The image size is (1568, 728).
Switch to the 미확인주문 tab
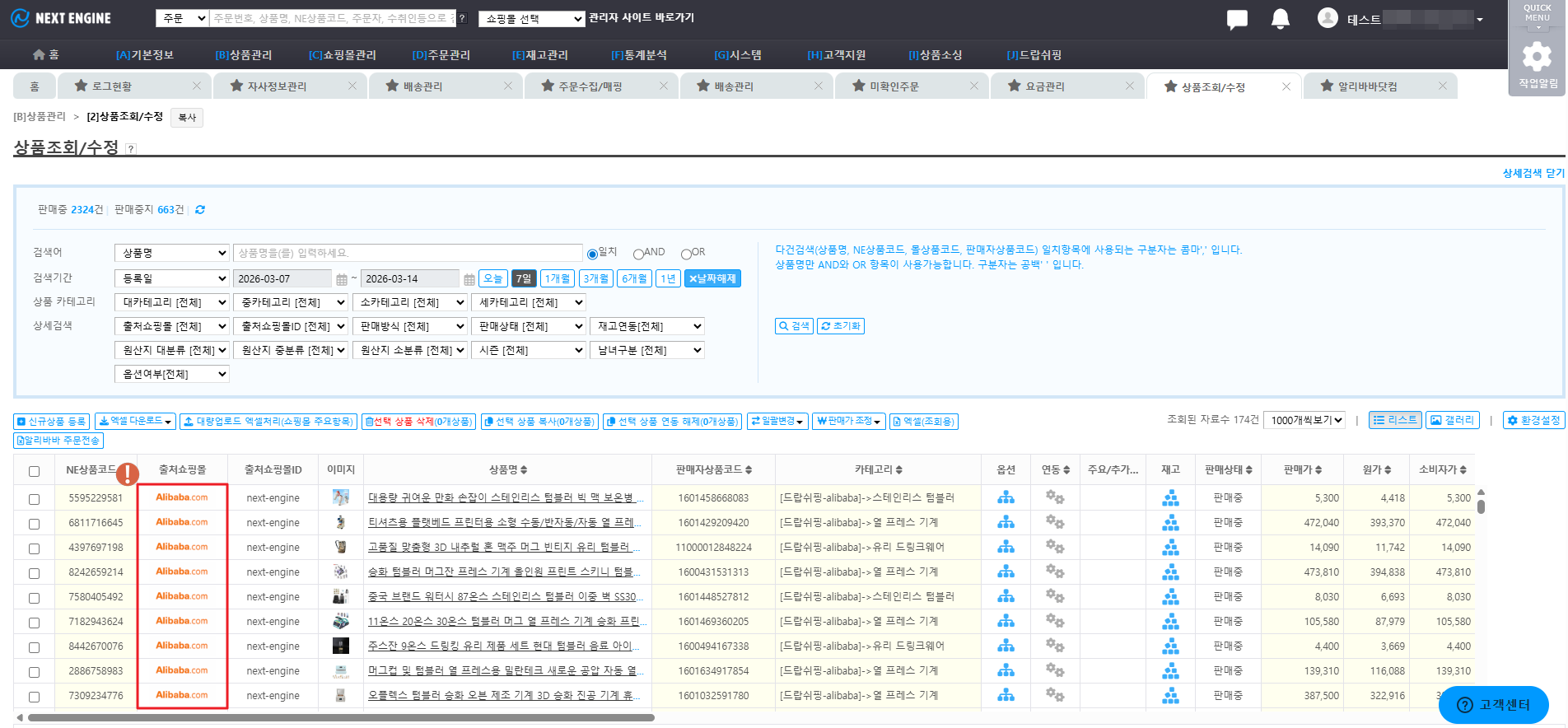coord(894,86)
